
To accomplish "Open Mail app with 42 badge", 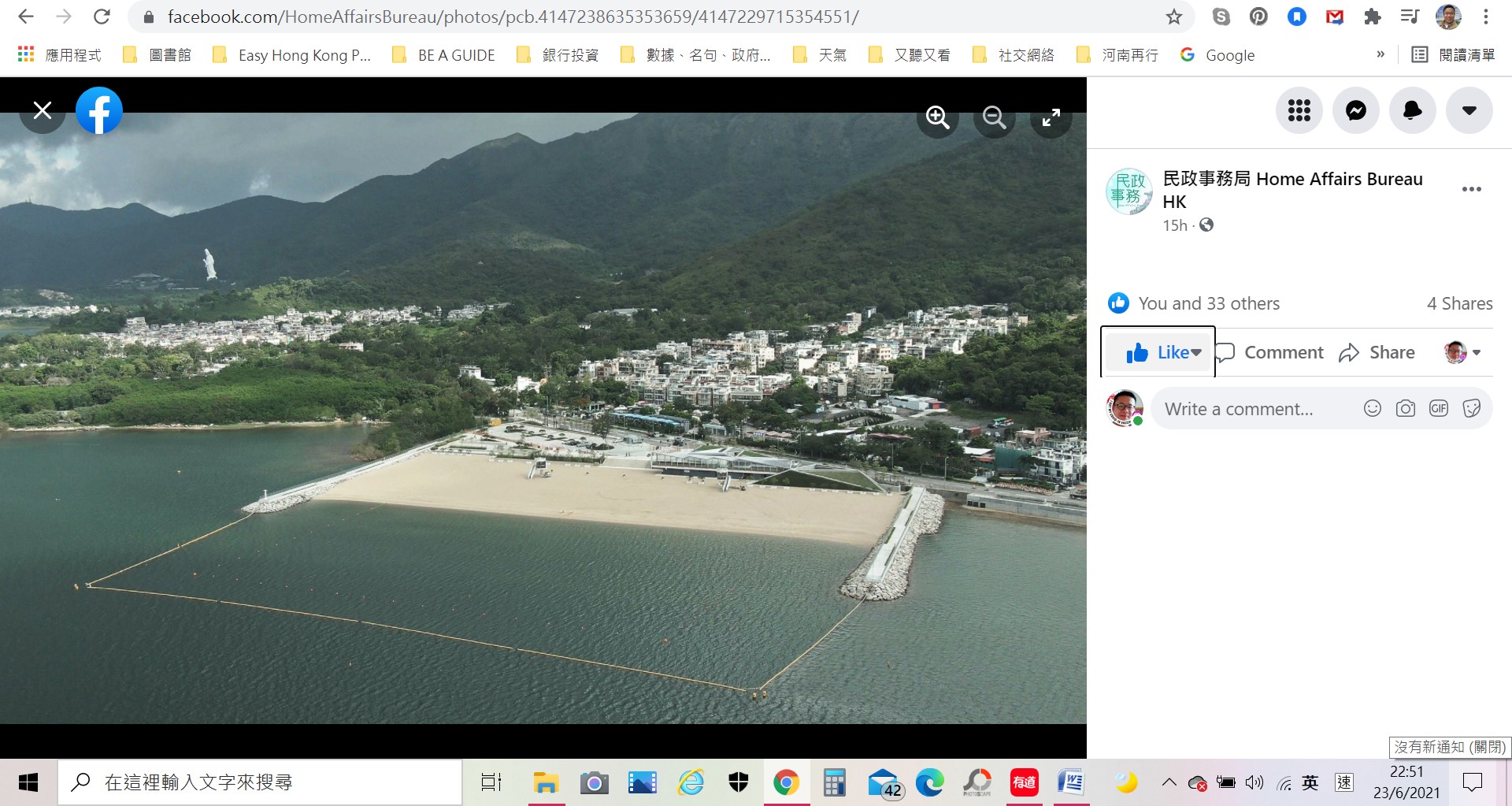I will [x=884, y=783].
